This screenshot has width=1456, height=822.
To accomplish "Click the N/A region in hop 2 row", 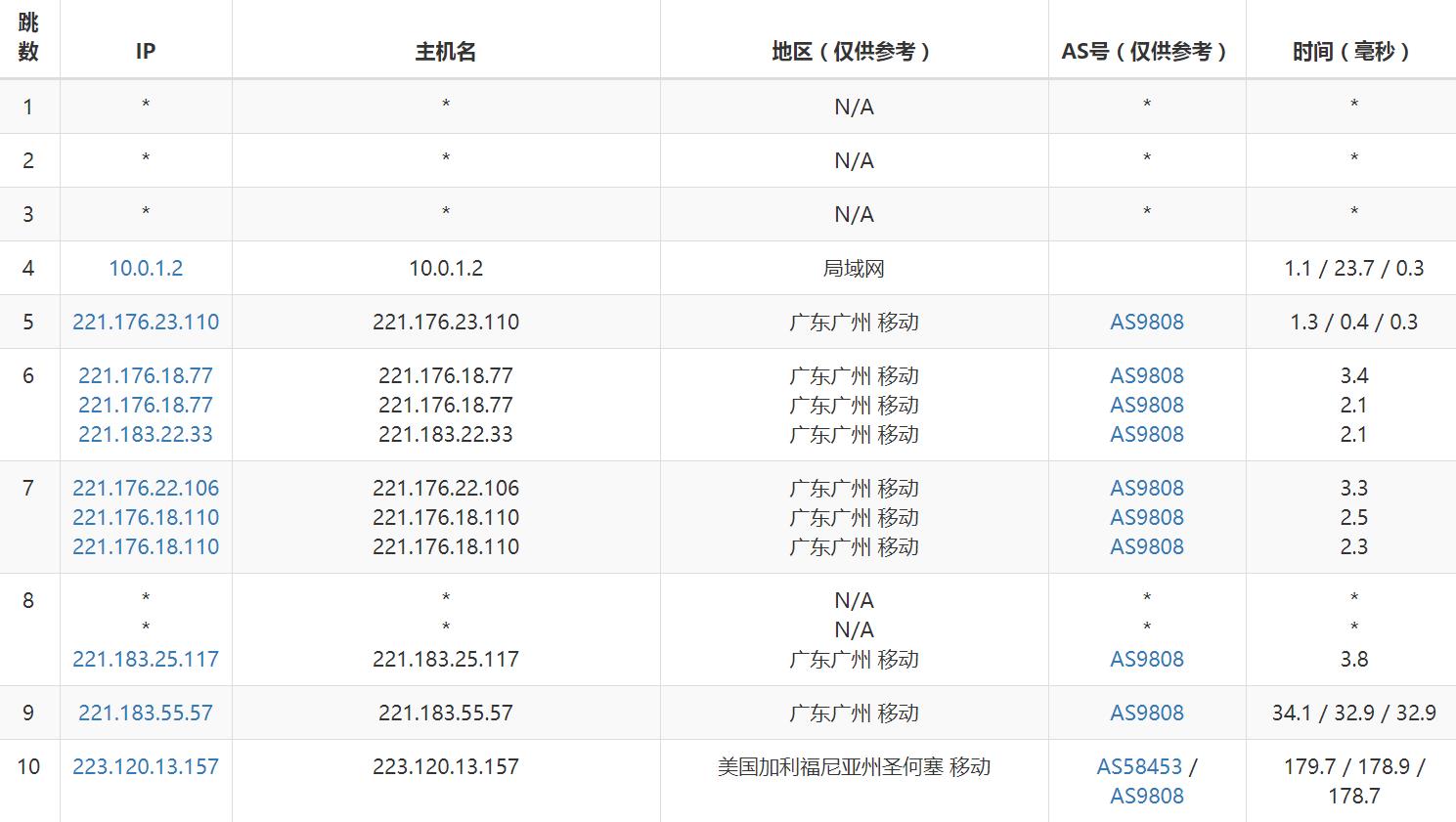I will point(854,160).
